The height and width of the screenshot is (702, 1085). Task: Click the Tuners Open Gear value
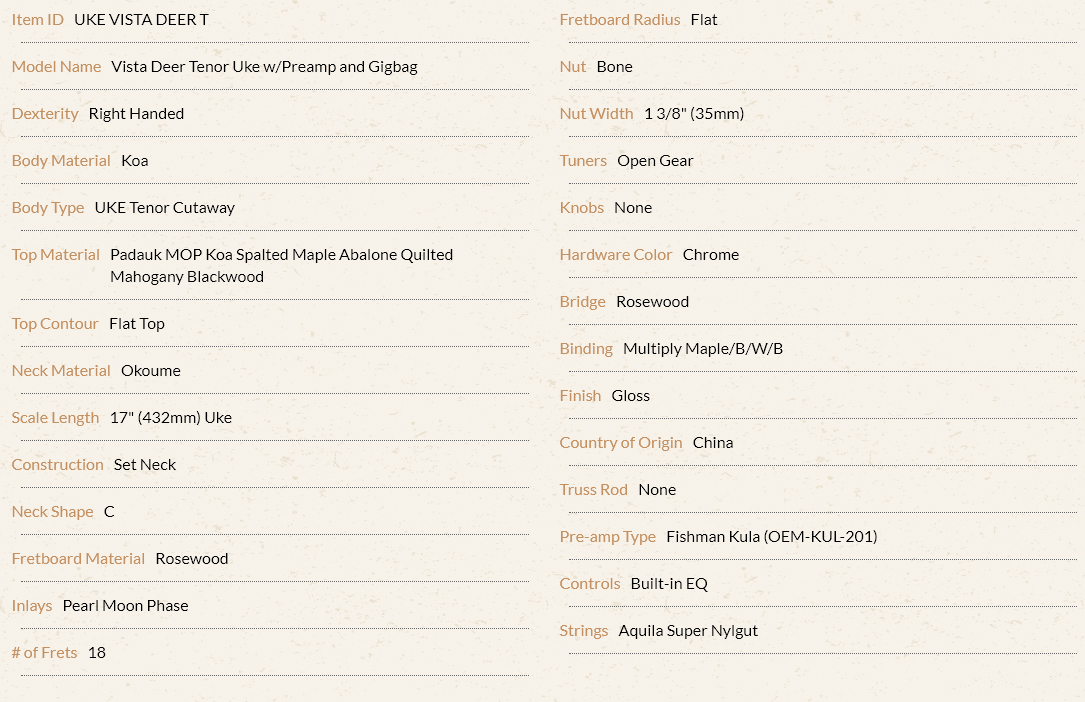click(x=655, y=160)
